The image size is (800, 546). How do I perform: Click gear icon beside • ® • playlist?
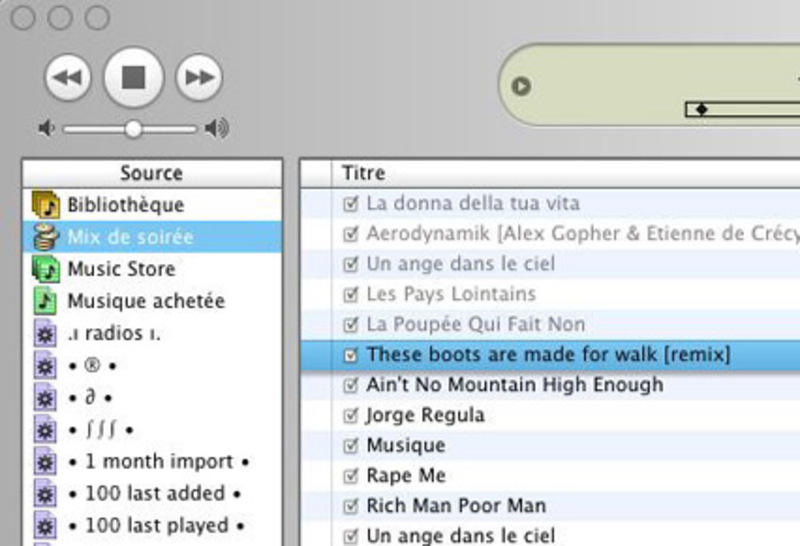click(x=45, y=366)
